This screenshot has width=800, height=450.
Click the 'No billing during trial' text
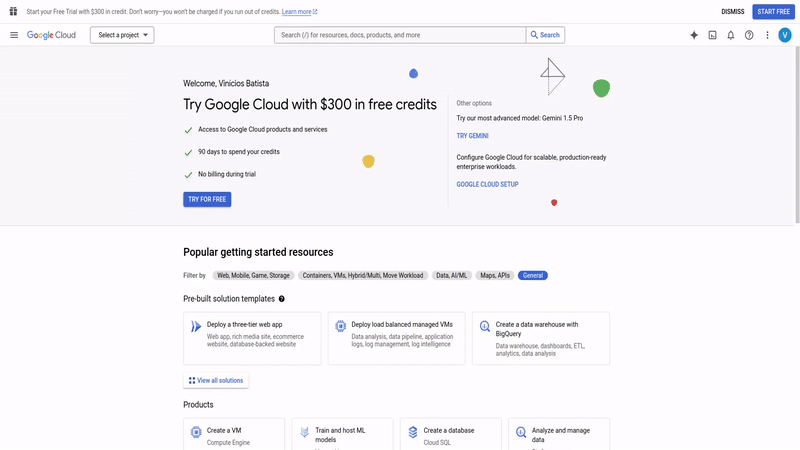click(x=227, y=174)
